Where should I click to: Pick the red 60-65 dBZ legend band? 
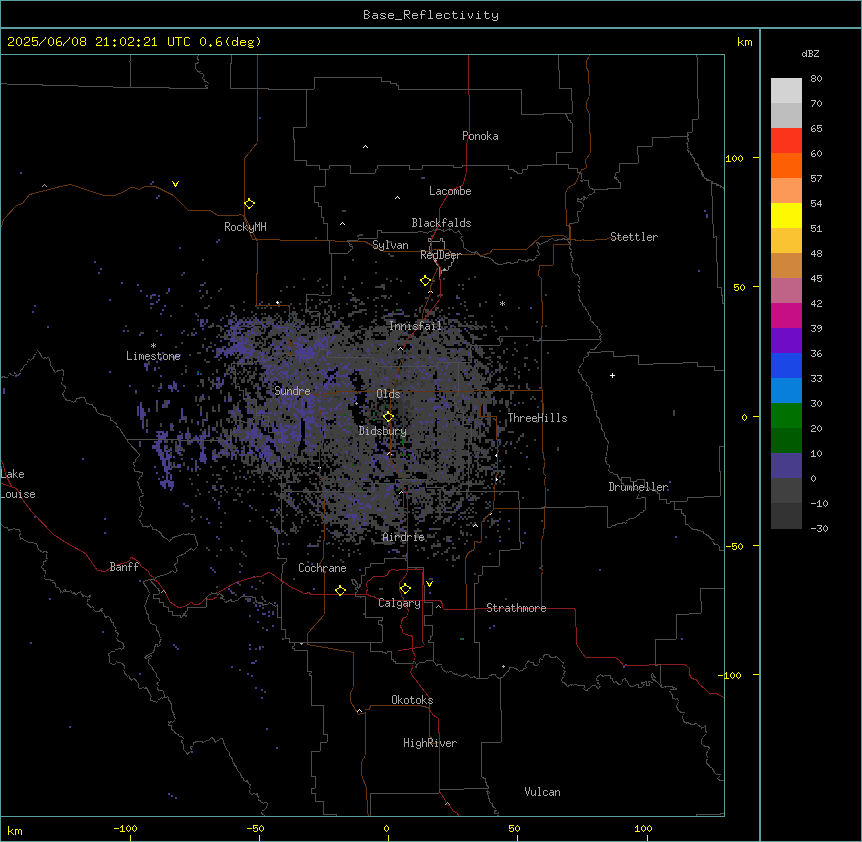coord(786,141)
